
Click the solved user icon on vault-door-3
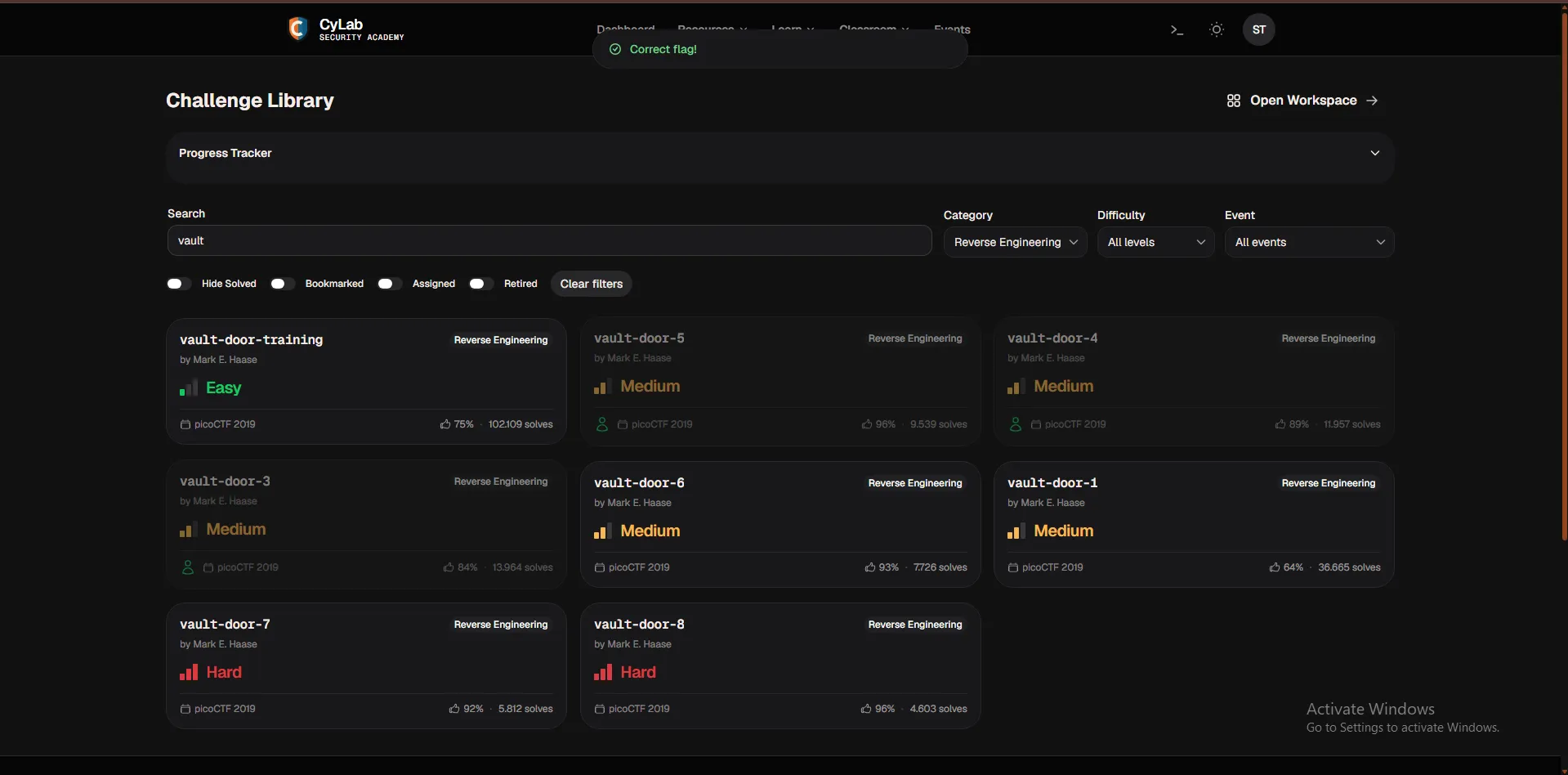188,567
